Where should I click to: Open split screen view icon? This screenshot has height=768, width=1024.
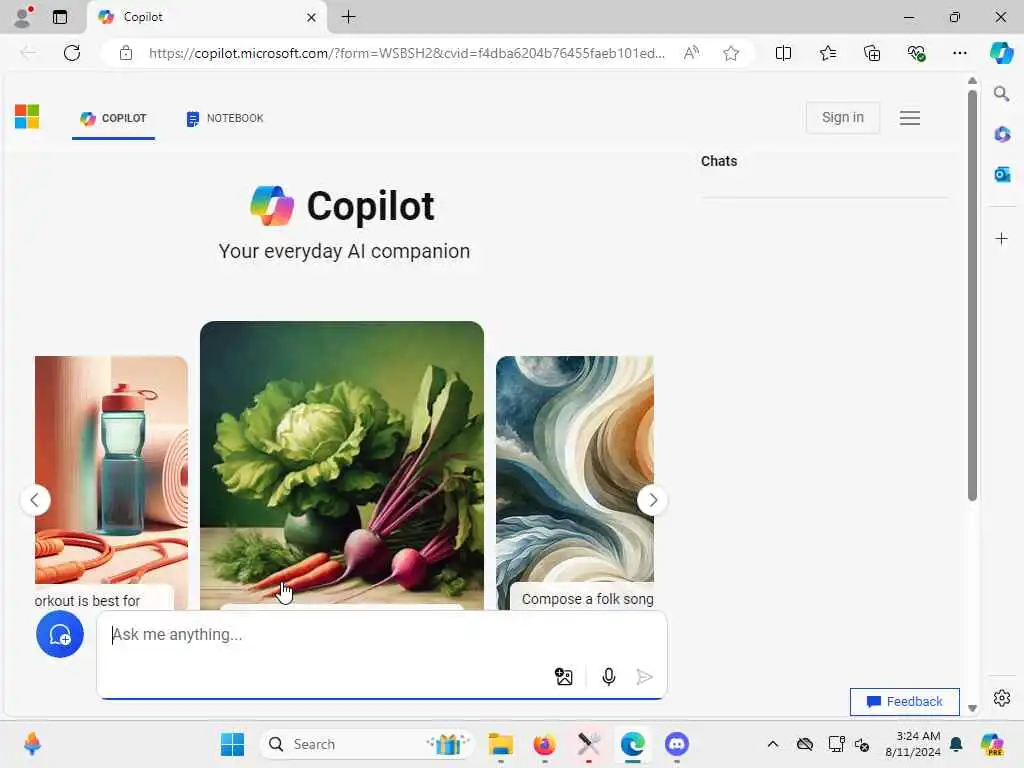pyautogui.click(x=783, y=53)
